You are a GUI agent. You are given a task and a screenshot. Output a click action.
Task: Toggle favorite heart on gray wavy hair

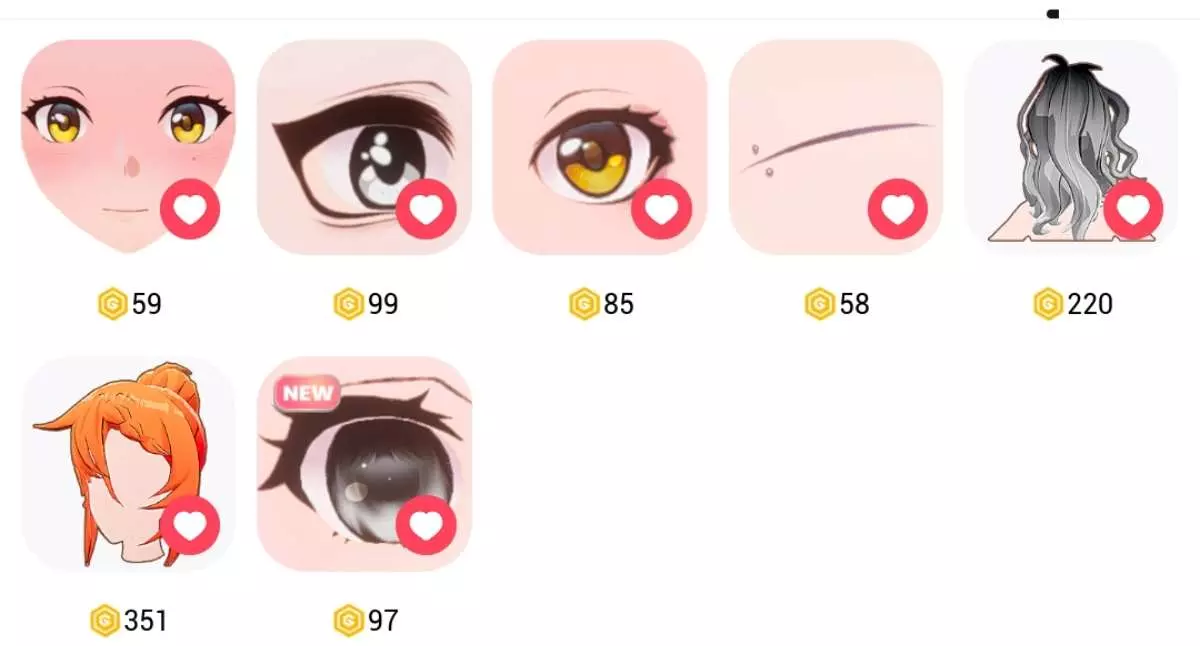(1134, 209)
